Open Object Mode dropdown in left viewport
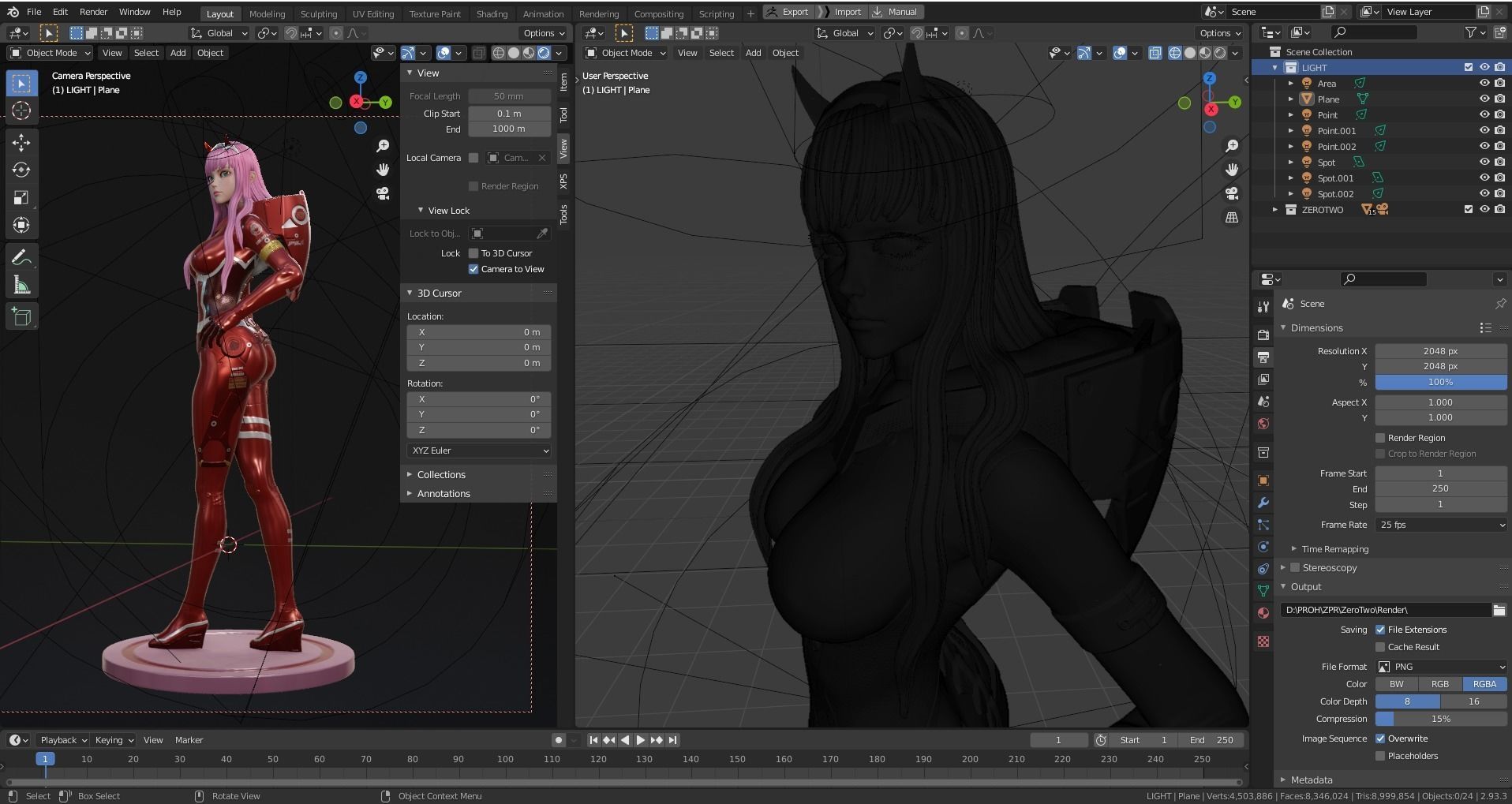 [x=50, y=53]
